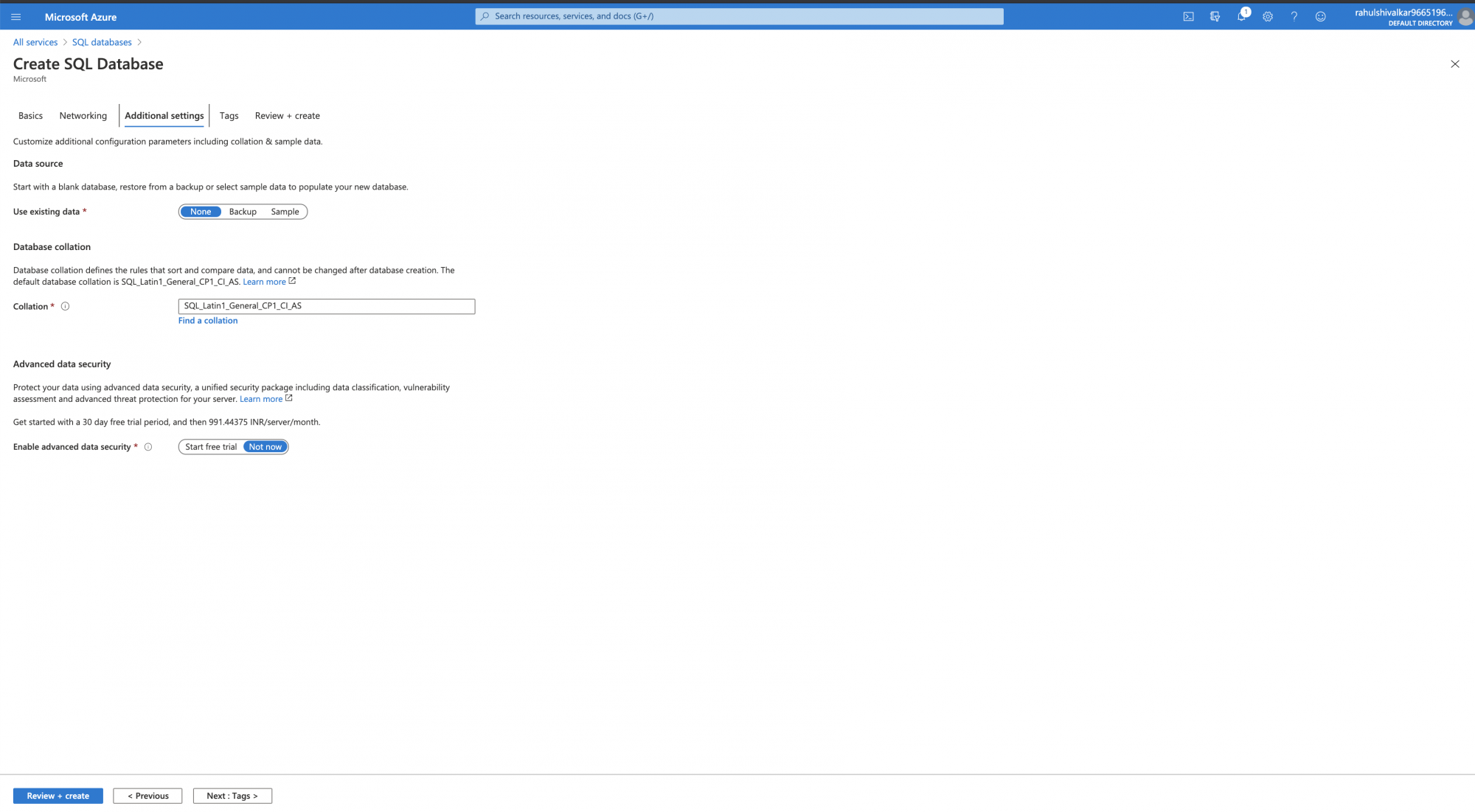1475x812 pixels.
Task: Click into the Collation text field
Action: point(326,306)
